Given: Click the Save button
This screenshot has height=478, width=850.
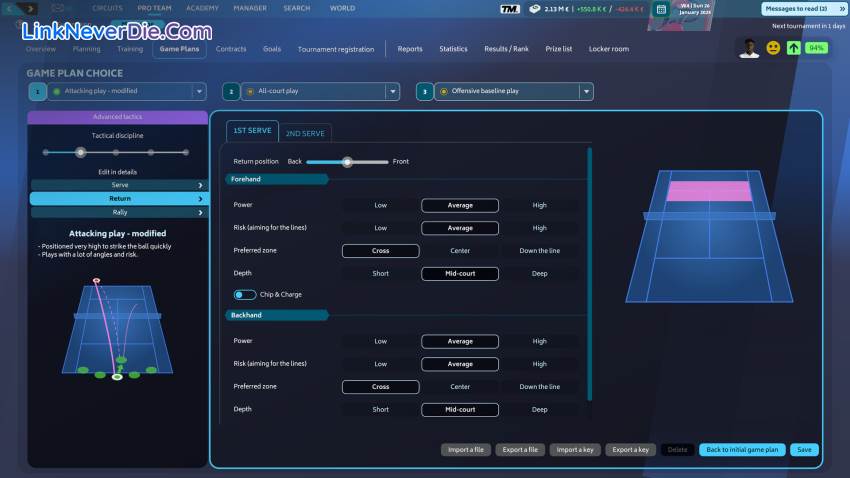Looking at the screenshot, I should [804, 450].
